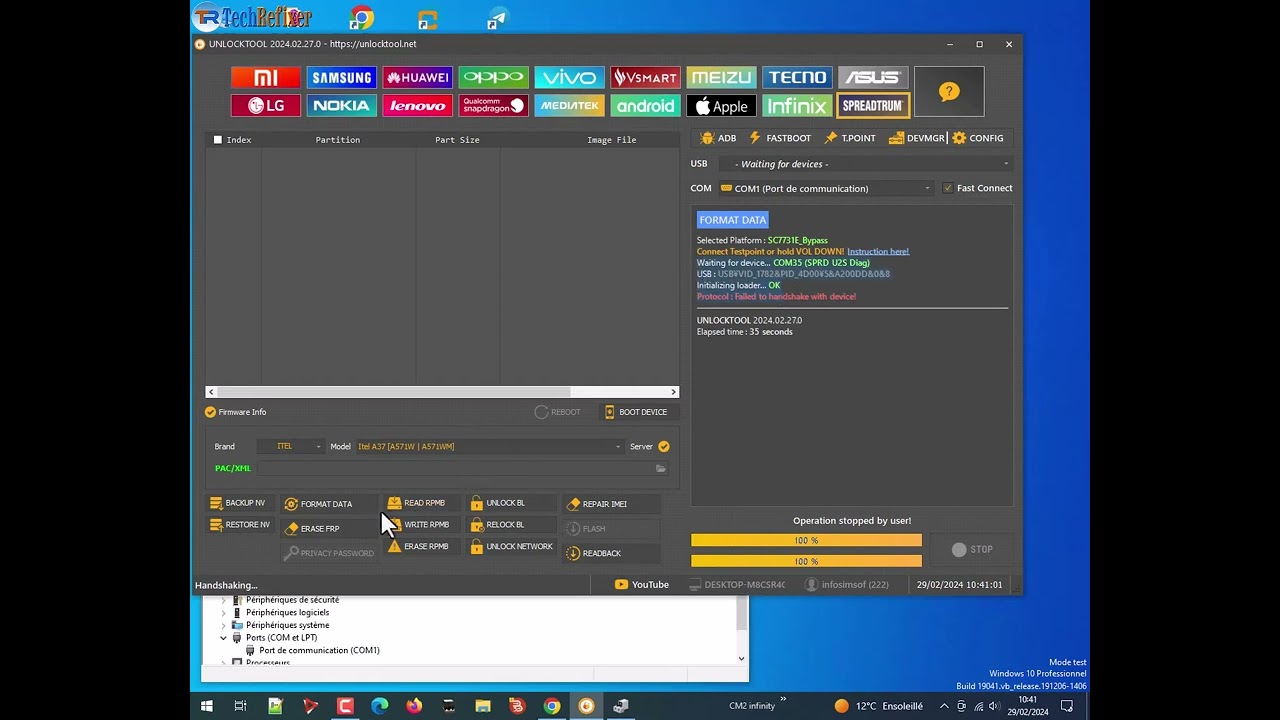
Task: Select the ASUS brand icon
Action: [x=873, y=78]
